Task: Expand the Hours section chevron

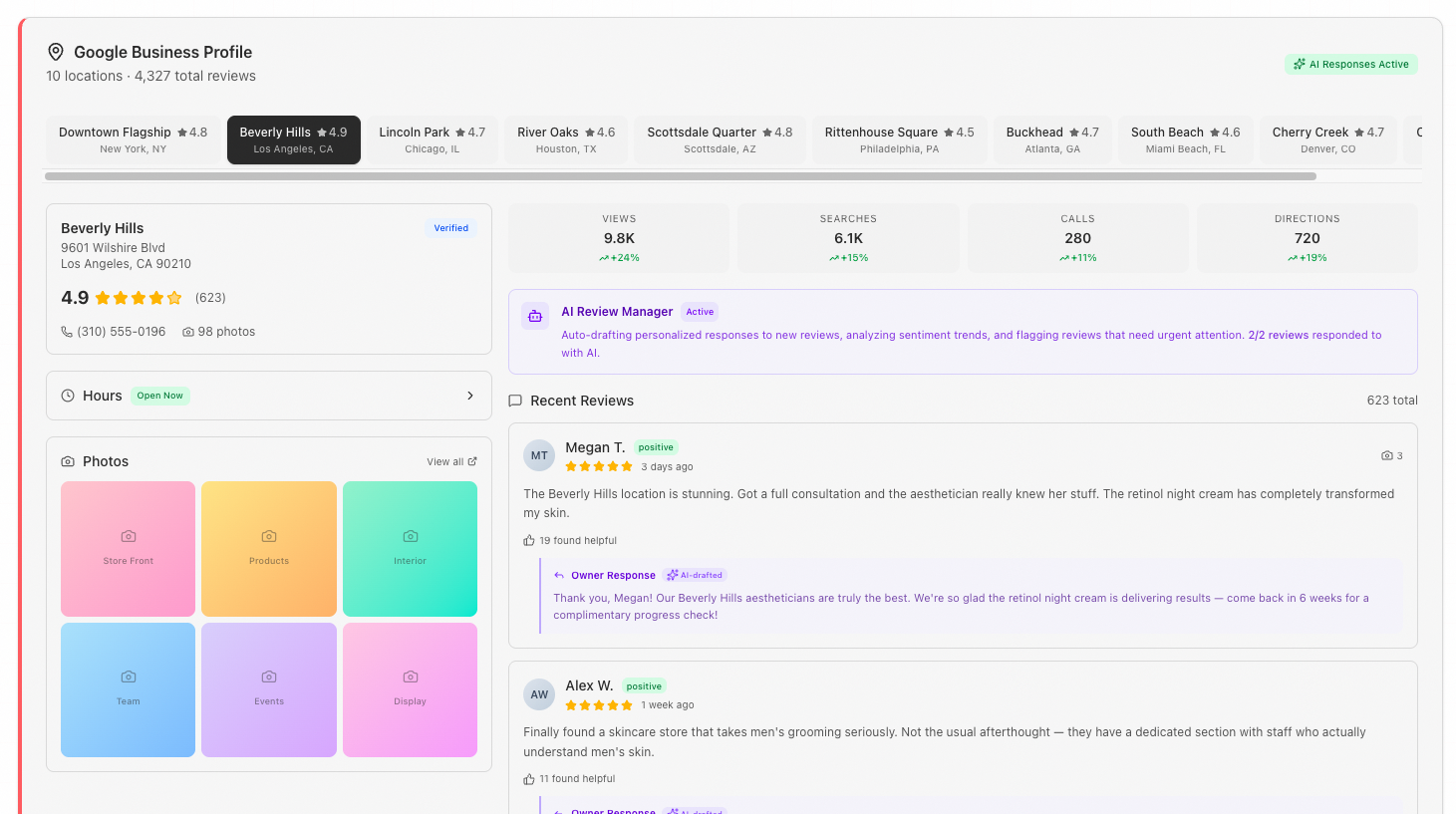Action: [x=470, y=396]
